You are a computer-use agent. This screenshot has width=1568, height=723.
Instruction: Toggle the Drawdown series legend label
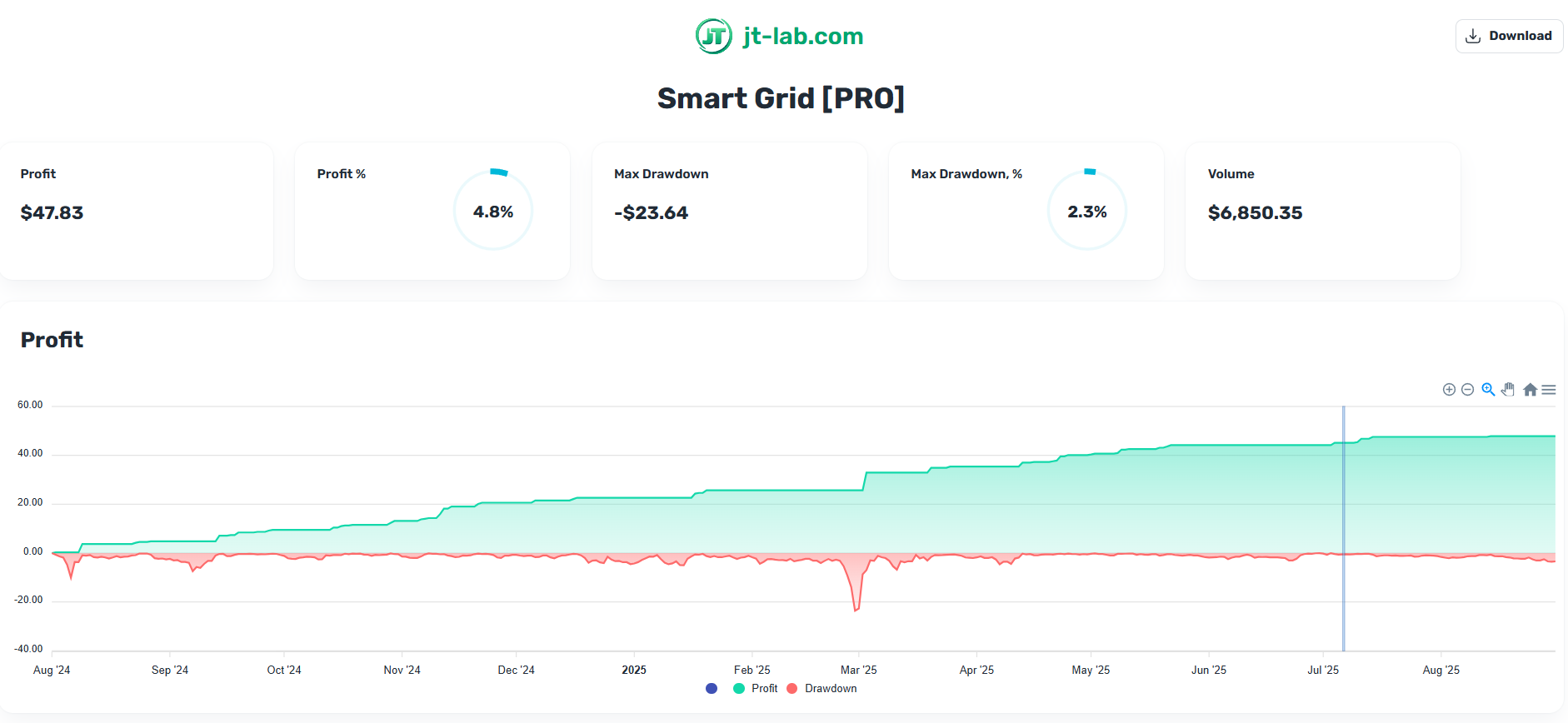point(830,689)
